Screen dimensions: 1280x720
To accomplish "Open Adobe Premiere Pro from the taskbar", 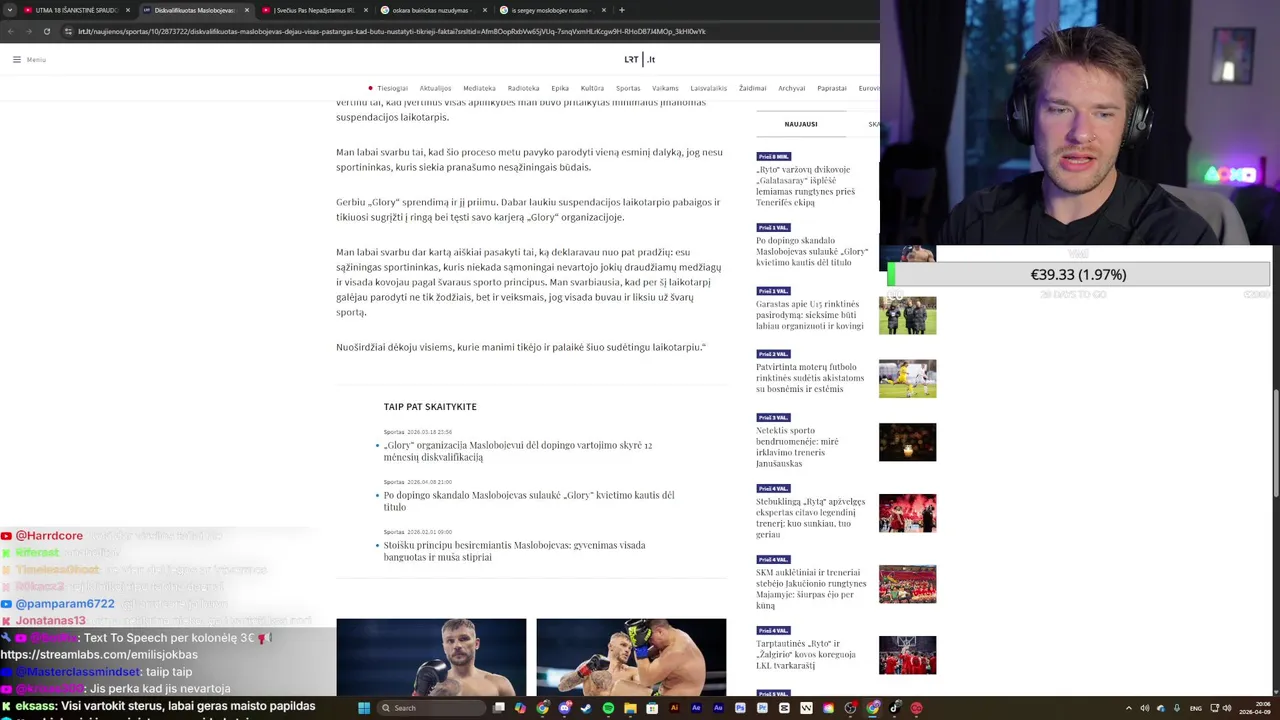I will point(762,708).
